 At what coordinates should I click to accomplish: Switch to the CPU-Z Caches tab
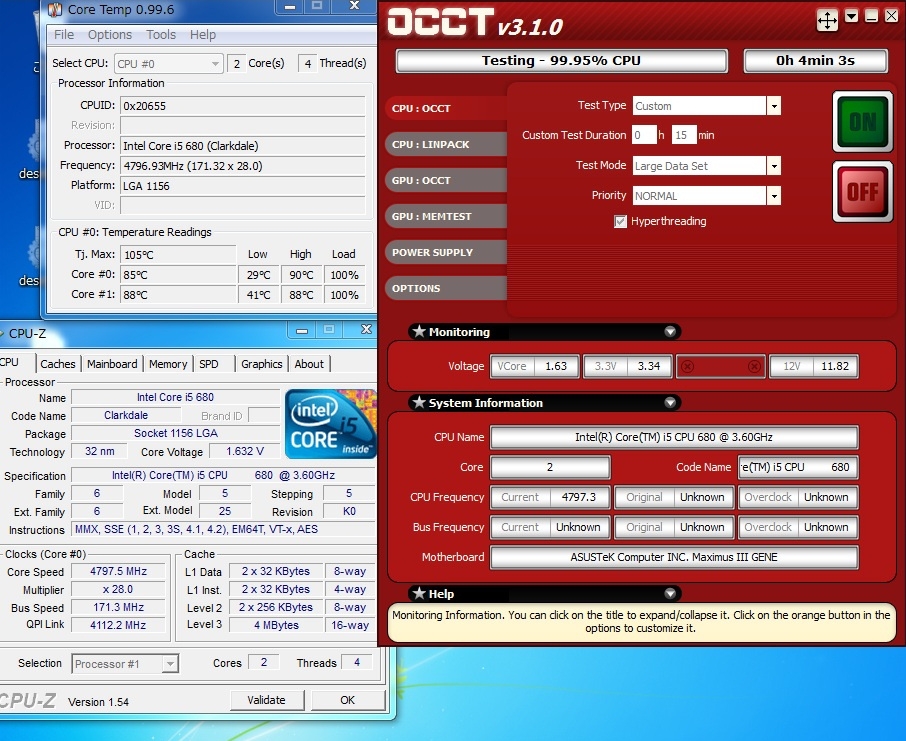(58, 364)
